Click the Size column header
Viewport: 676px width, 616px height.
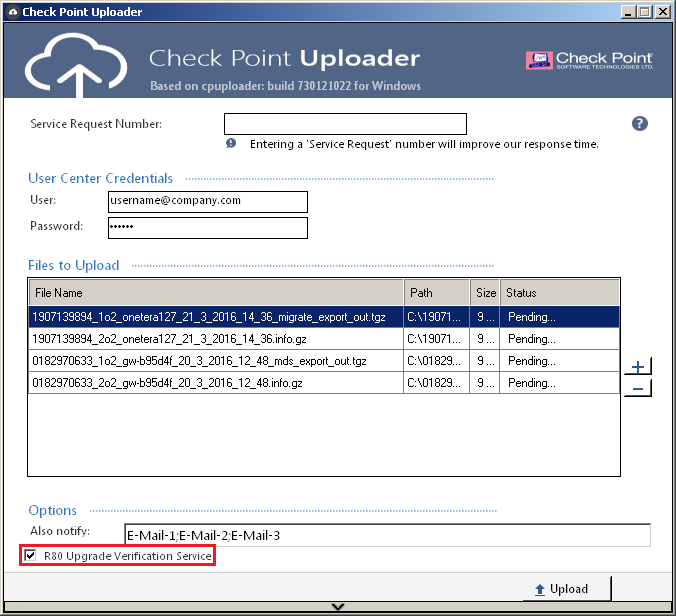point(485,293)
